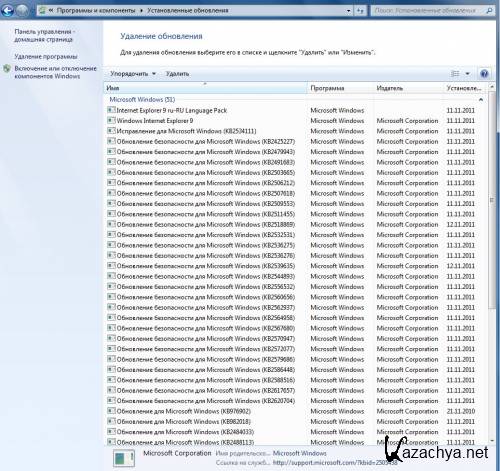This screenshot has width=500, height=471.
Task: Collapse the Microsoft Windows (51) group
Action: [481, 100]
